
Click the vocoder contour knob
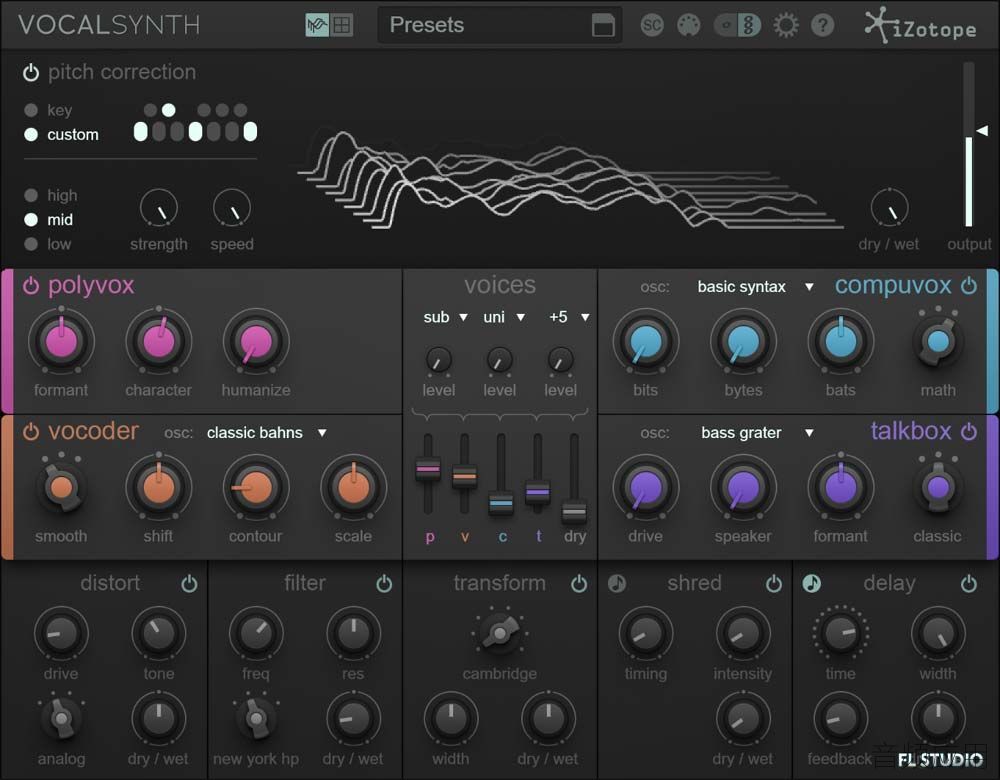[x=256, y=488]
